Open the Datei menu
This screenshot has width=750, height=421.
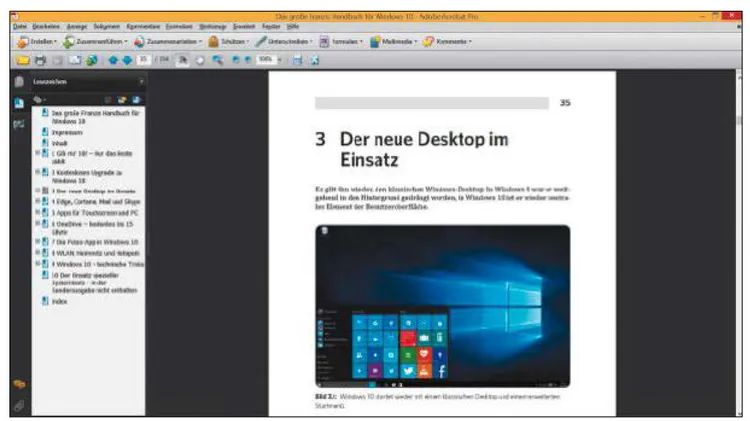coord(20,27)
